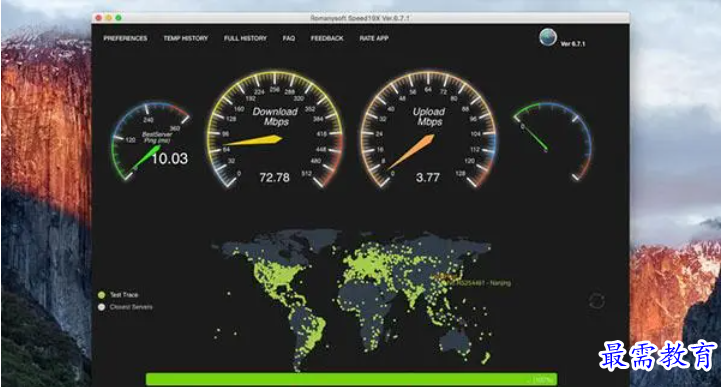Click the globe app icon beside Ver 6.7.1
723x387 pixels.
[548, 37]
